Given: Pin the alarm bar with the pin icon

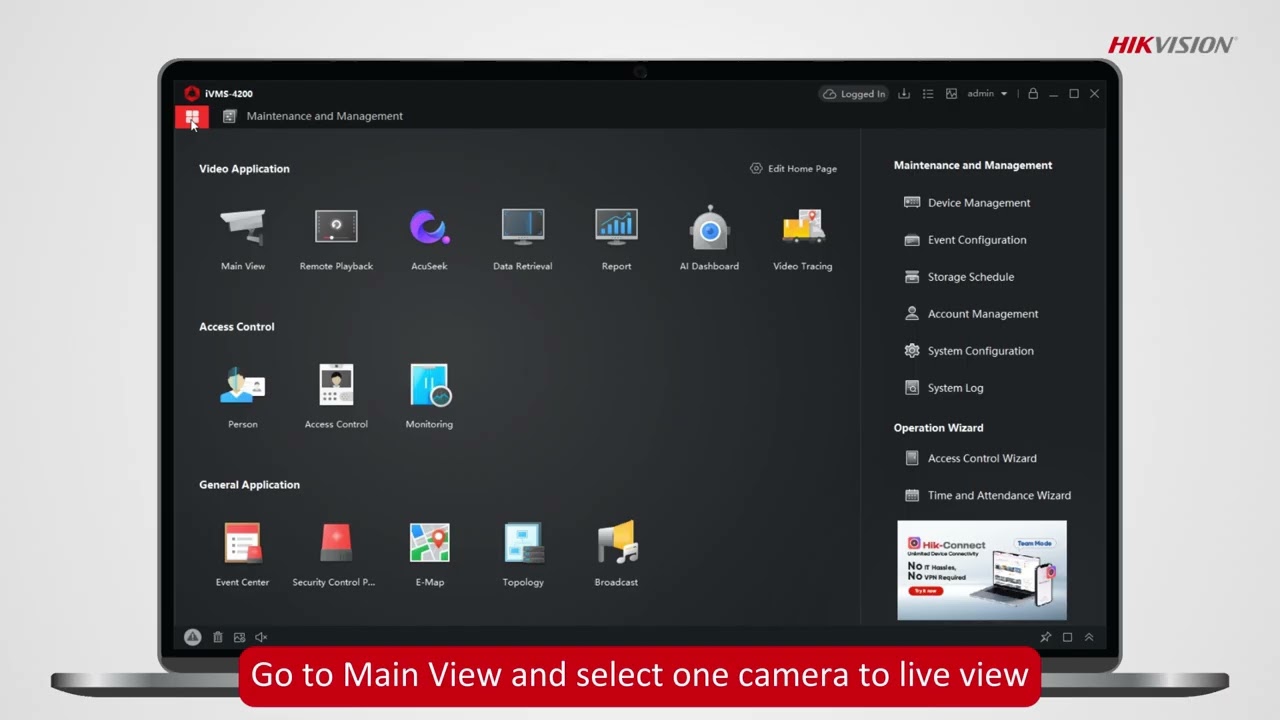Looking at the screenshot, I should [1046, 637].
